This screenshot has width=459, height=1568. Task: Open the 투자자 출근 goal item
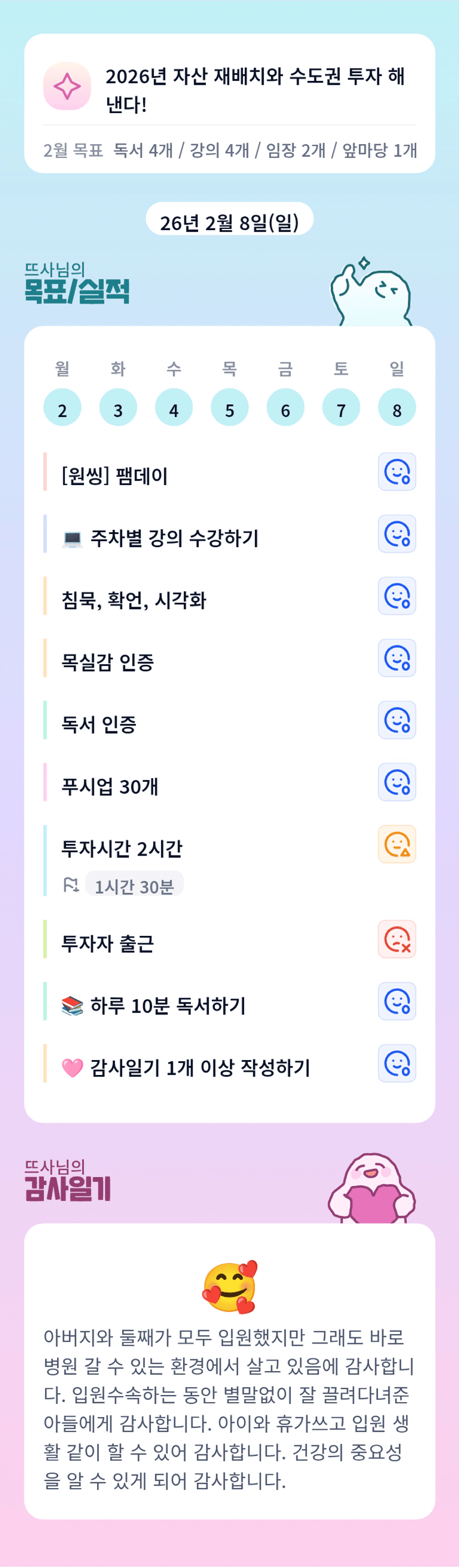pyautogui.click(x=107, y=944)
